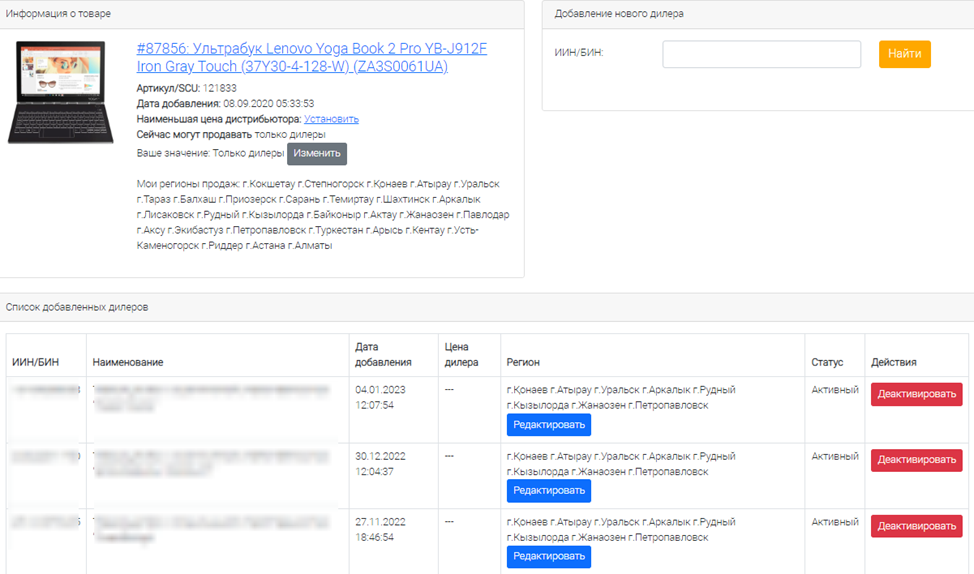This screenshot has width=974, height=574.
Task: Click the orange Найти button
Action: (x=904, y=54)
